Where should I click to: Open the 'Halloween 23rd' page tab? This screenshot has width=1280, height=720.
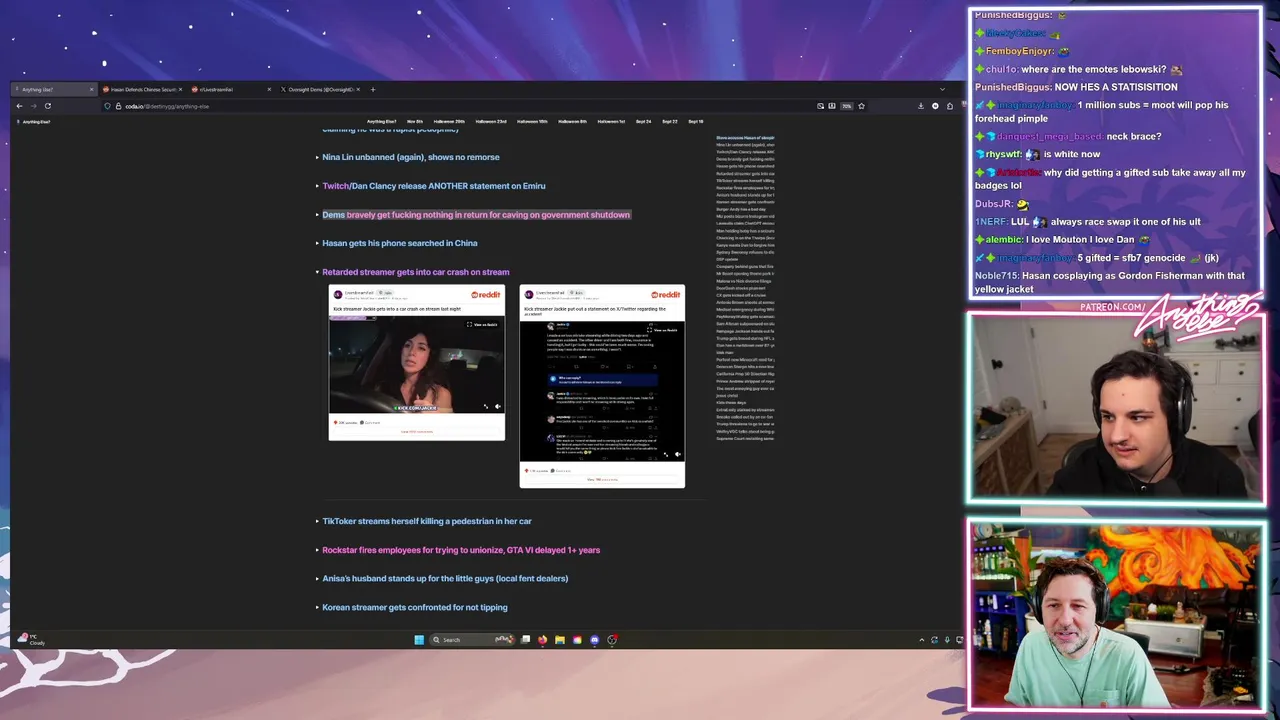(x=490, y=122)
